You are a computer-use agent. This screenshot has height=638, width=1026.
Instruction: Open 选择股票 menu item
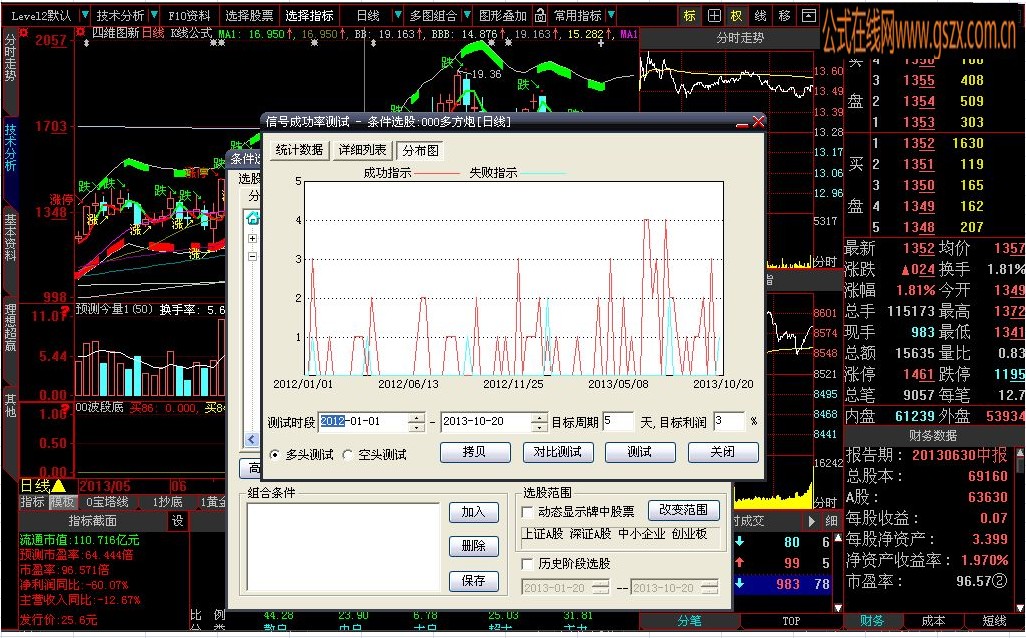coord(249,16)
